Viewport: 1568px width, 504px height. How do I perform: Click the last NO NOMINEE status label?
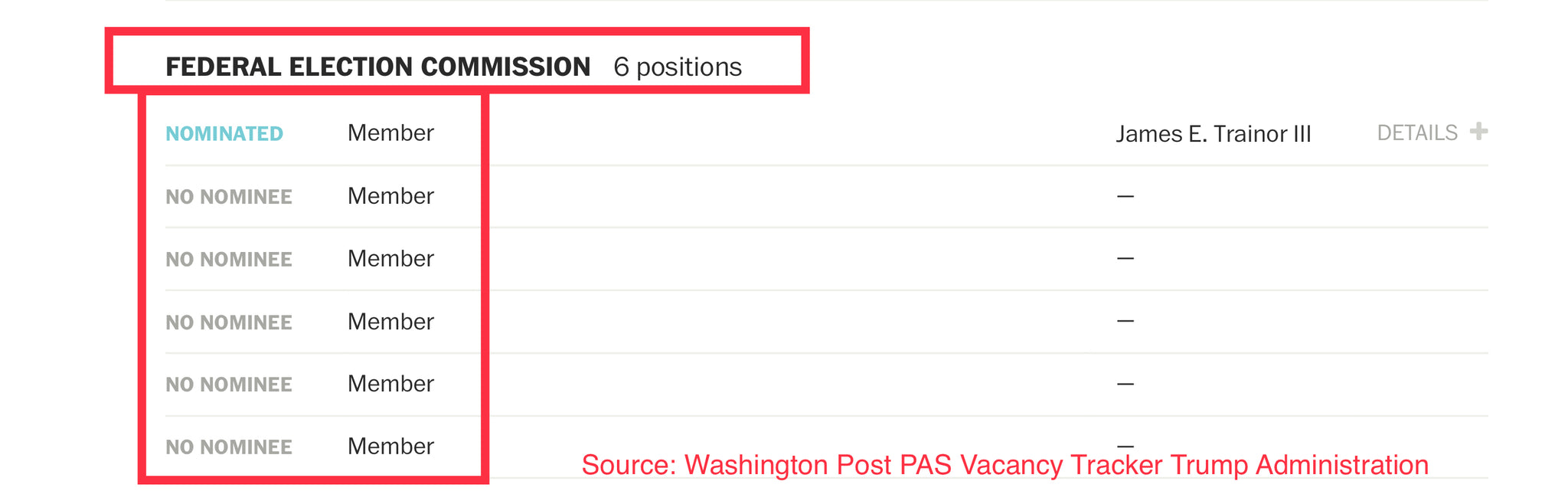[229, 447]
